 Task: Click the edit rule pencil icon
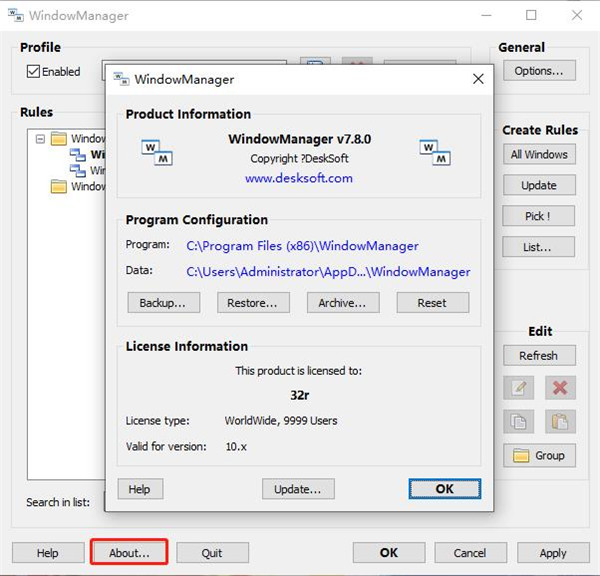click(518, 388)
